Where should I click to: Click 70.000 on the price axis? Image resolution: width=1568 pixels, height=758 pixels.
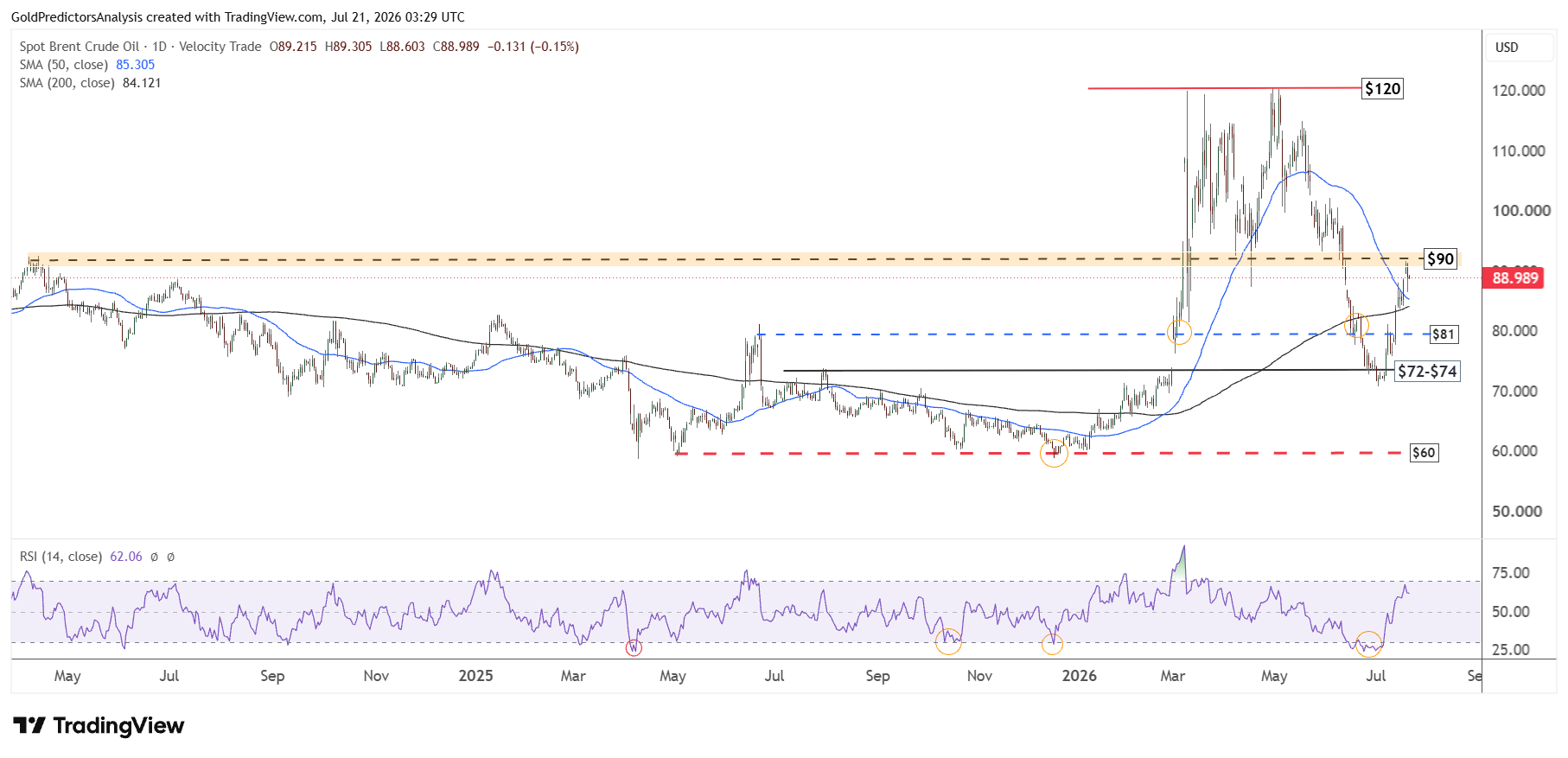click(x=1514, y=392)
